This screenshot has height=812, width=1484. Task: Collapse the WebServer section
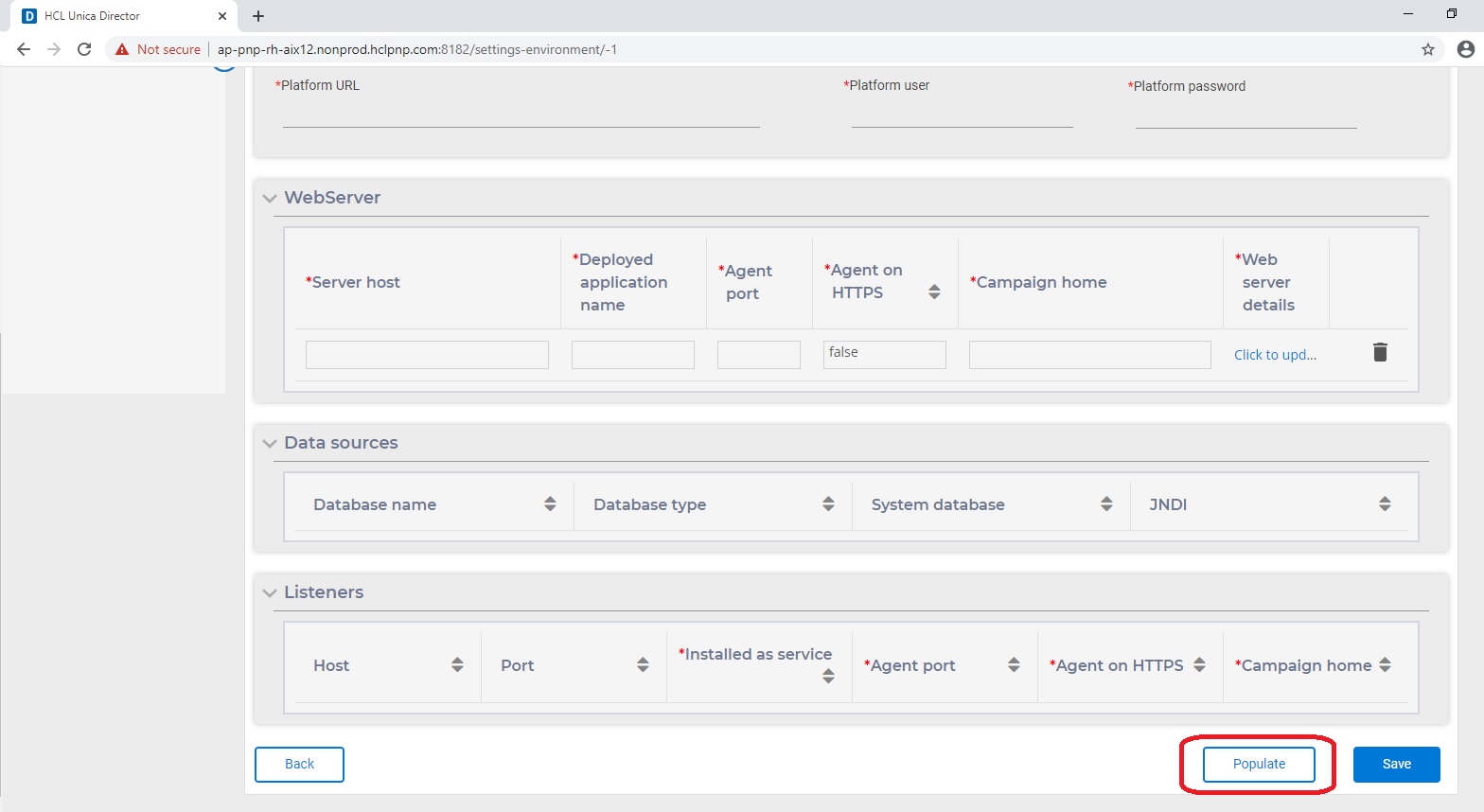(x=270, y=198)
